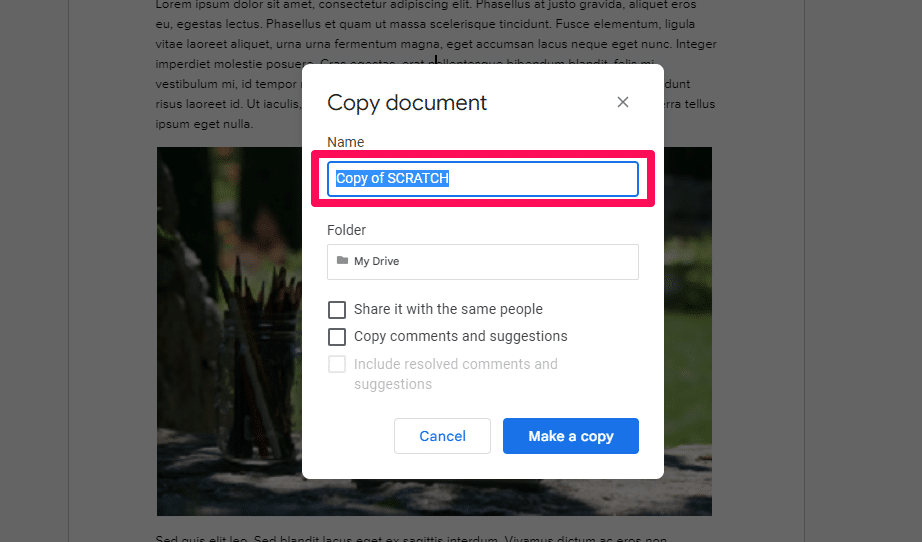The width and height of the screenshot is (922, 542).
Task: Click the "Name" label above the text field
Action: point(346,142)
